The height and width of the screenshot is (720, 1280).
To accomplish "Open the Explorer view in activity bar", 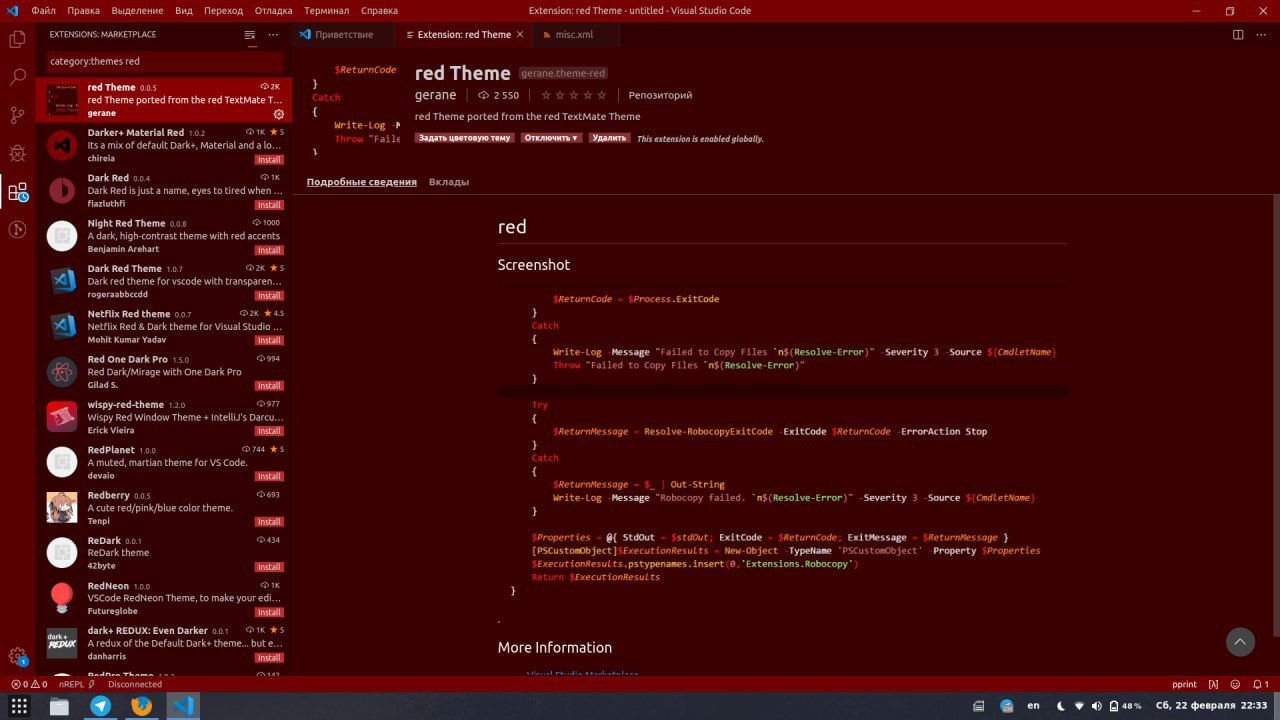I will point(17,40).
